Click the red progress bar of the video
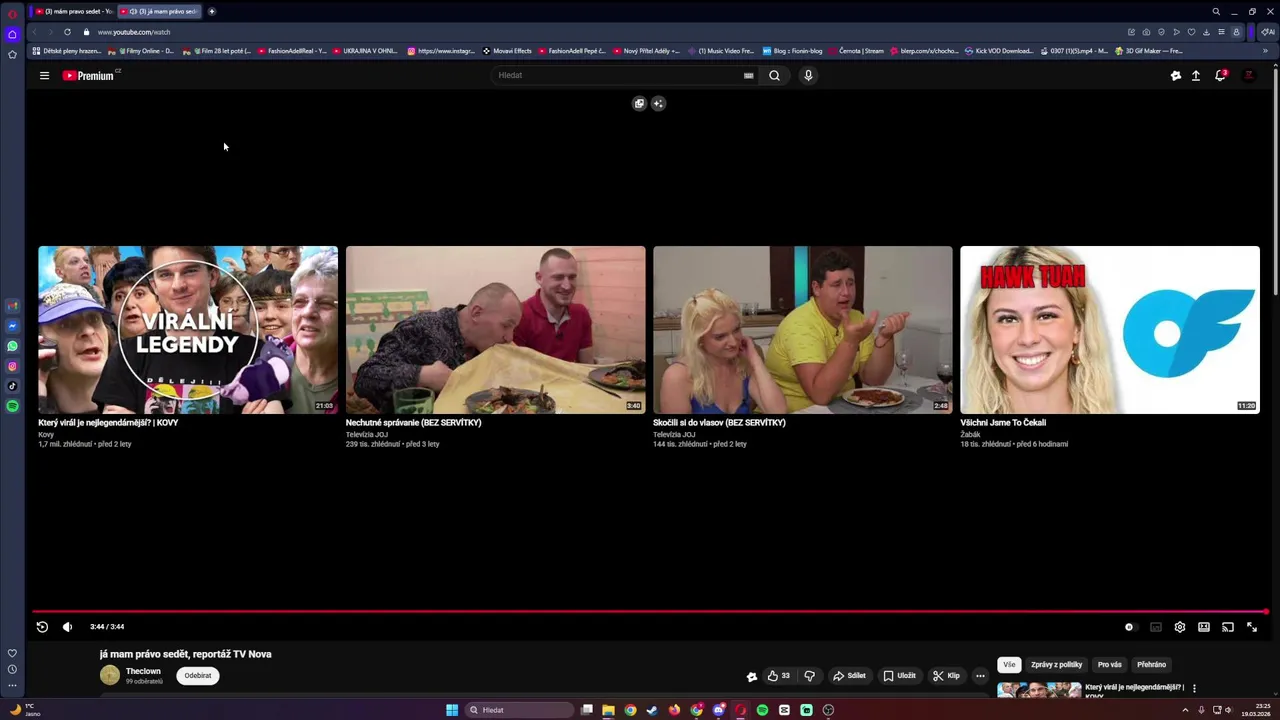The width and height of the screenshot is (1280, 720). tap(650, 611)
